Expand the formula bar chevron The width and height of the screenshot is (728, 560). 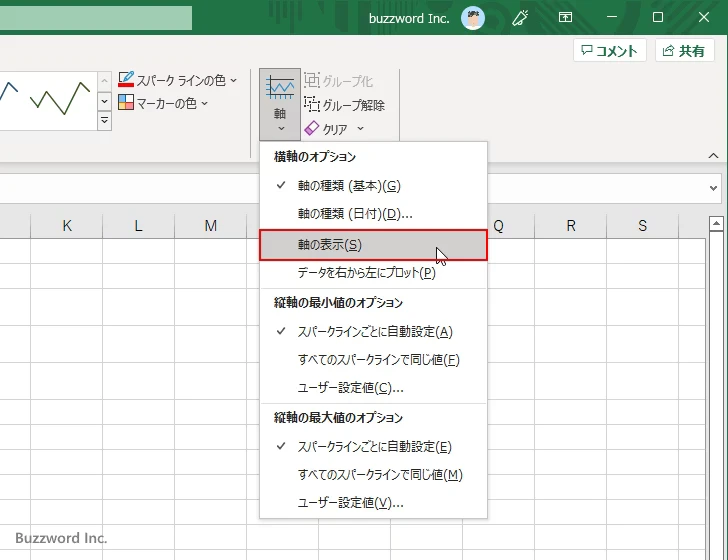point(713,187)
